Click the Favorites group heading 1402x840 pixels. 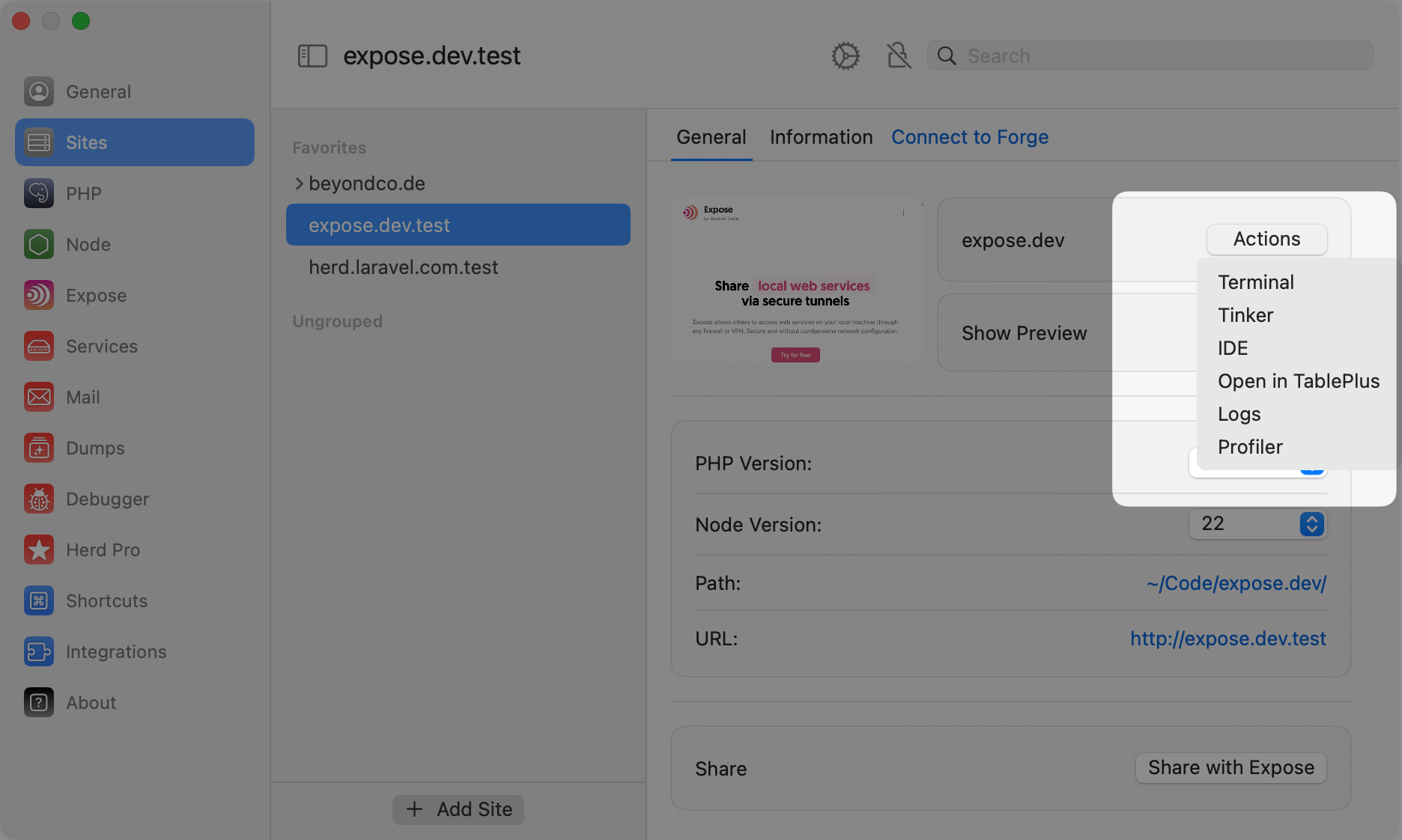tap(330, 147)
